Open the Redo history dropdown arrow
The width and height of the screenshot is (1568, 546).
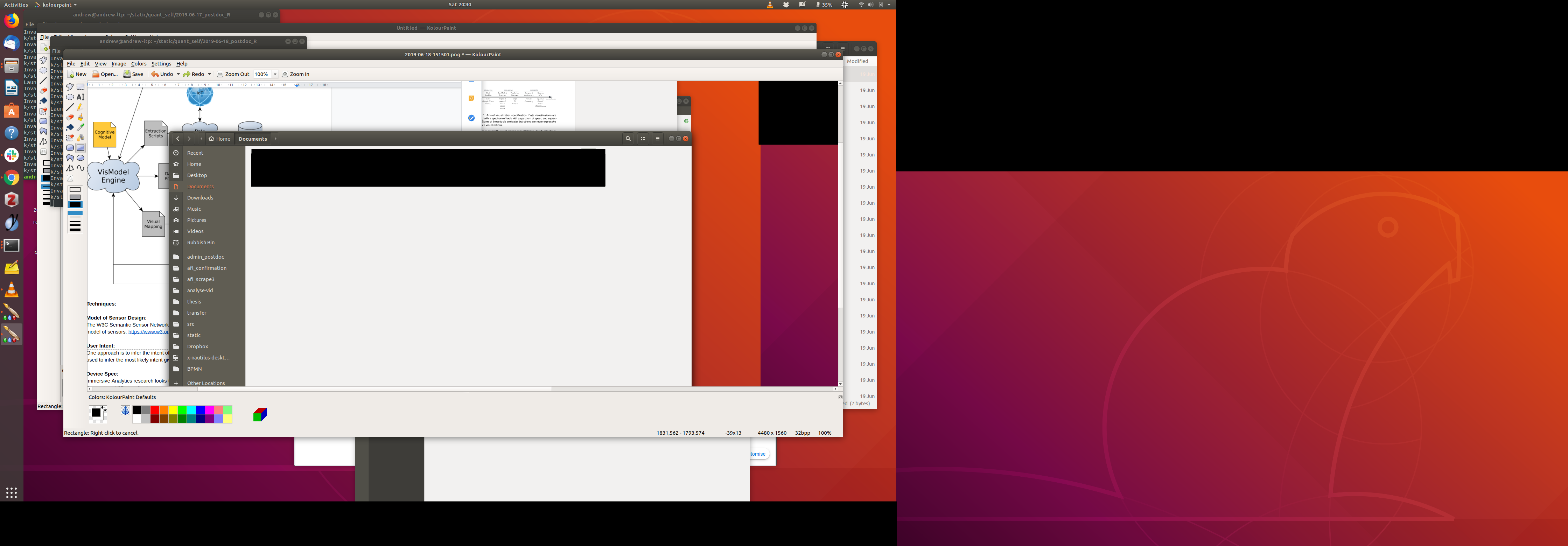[209, 74]
